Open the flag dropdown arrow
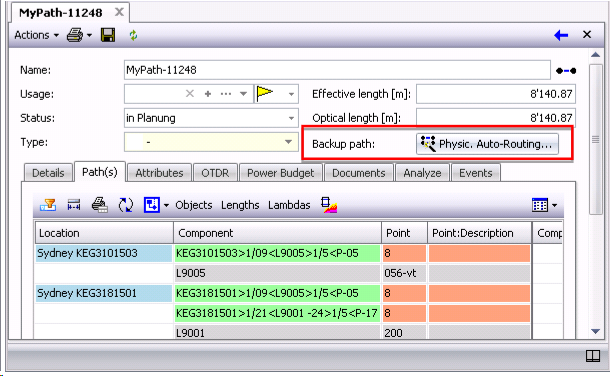 point(291,94)
